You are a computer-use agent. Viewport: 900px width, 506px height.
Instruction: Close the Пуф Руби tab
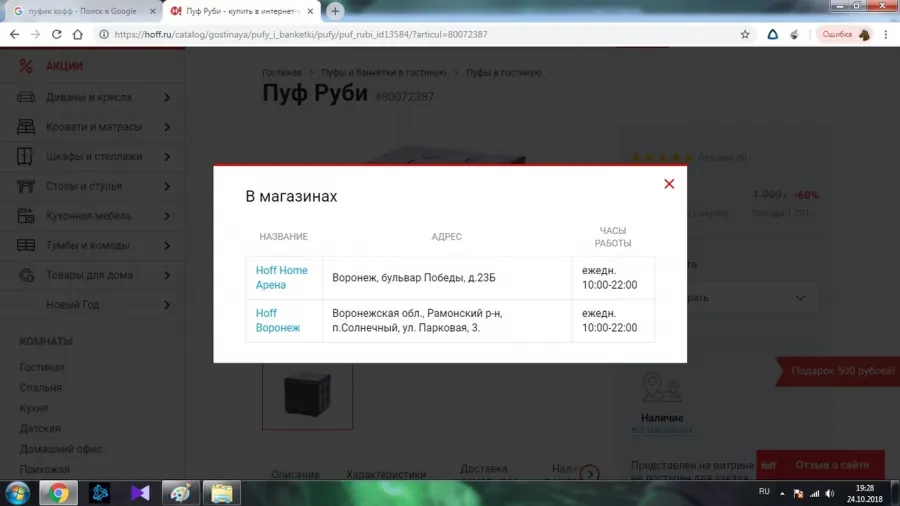point(310,11)
